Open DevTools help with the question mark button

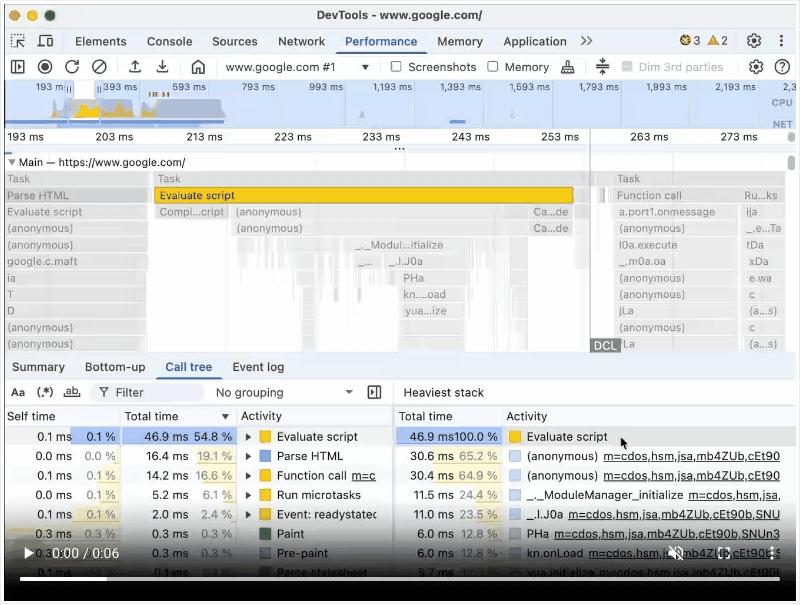point(783,67)
